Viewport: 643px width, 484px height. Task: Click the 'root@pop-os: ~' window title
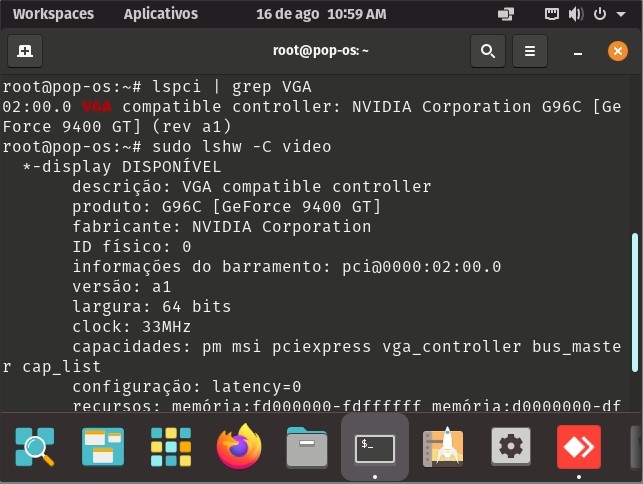click(x=321, y=50)
